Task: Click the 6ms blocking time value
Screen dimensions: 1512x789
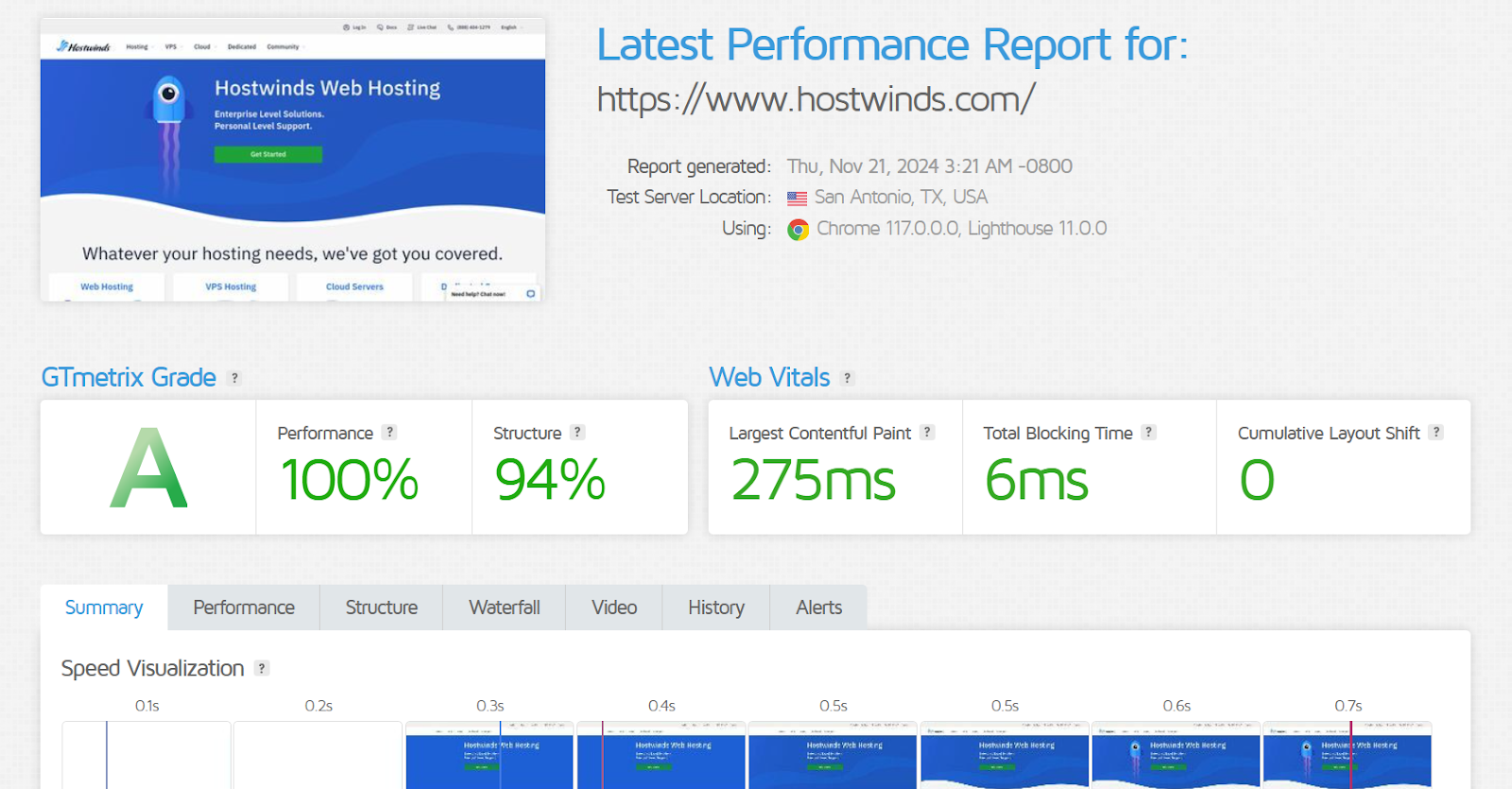Action: pyautogui.click(x=1037, y=480)
